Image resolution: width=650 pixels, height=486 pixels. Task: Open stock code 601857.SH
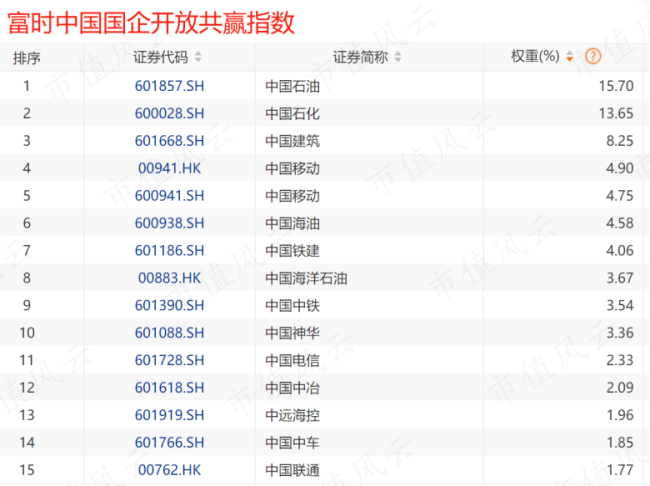click(170, 86)
